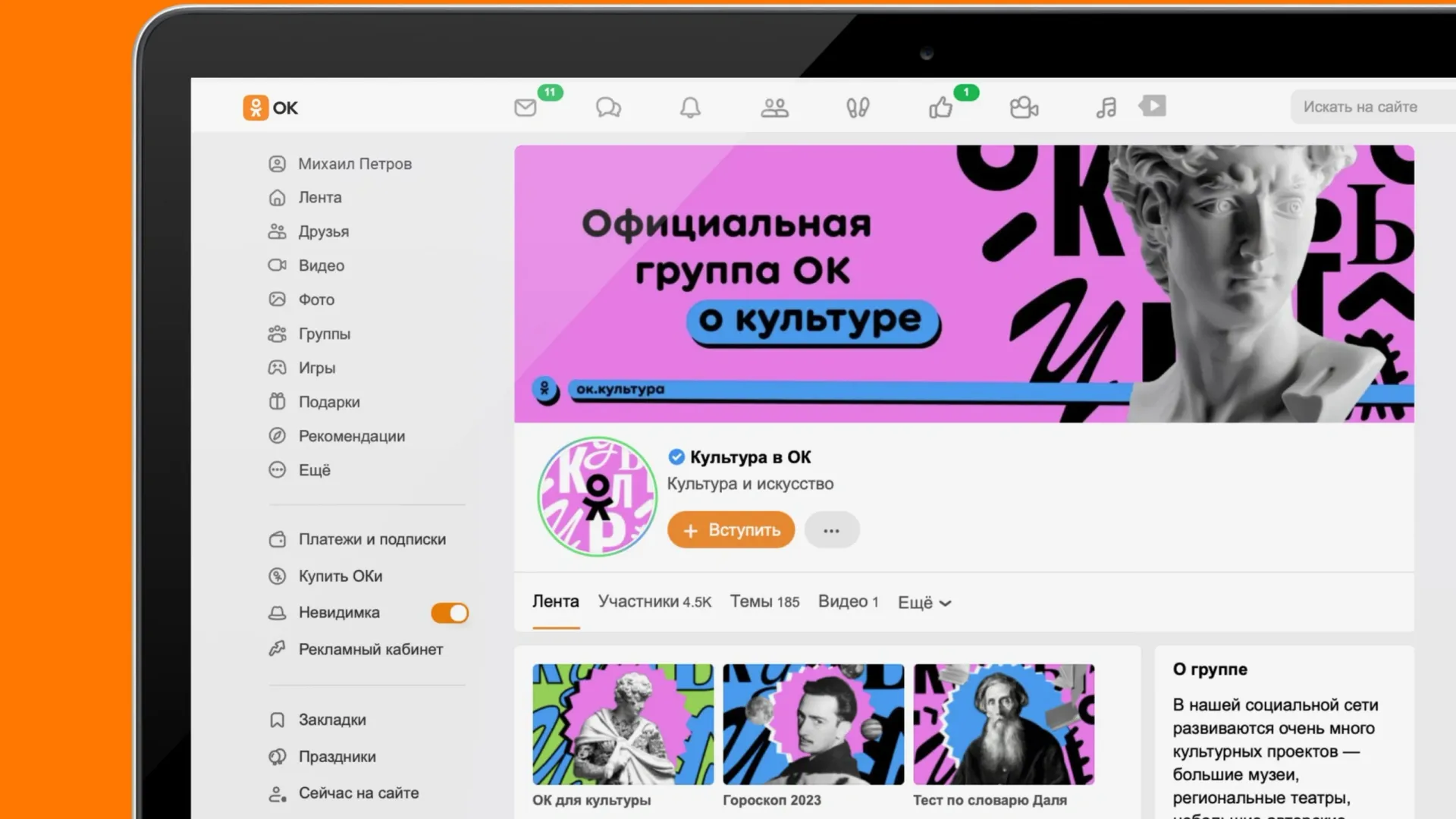The image size is (1456, 819).
Task: Click the О группе heading
Action: pyautogui.click(x=1210, y=670)
